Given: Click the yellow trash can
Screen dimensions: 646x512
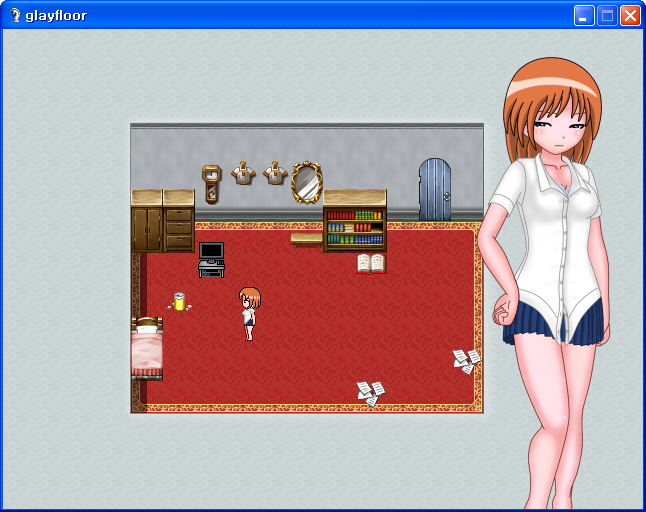Looking at the screenshot, I should 179,302.
